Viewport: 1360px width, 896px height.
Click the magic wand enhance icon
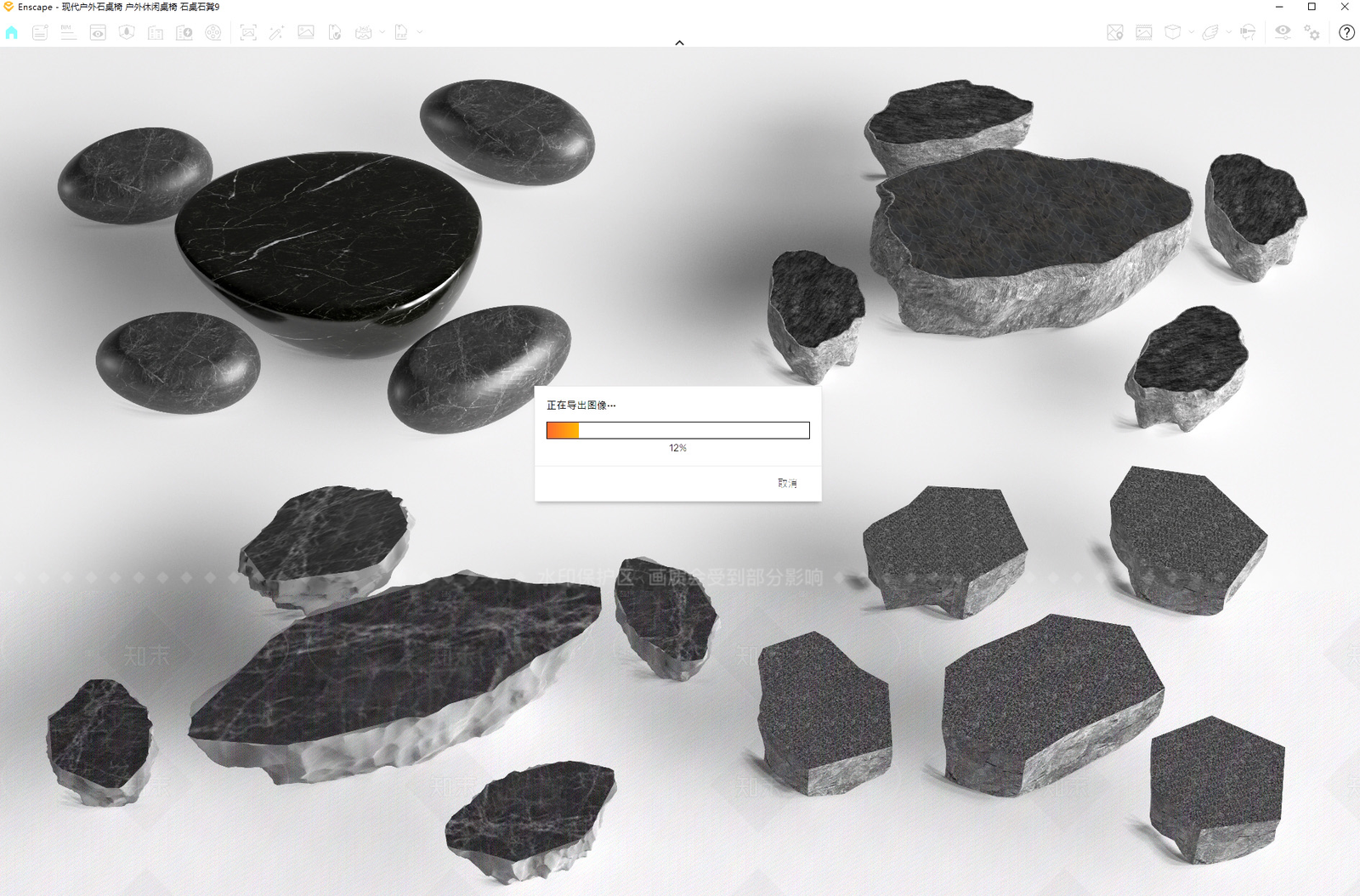(277, 32)
